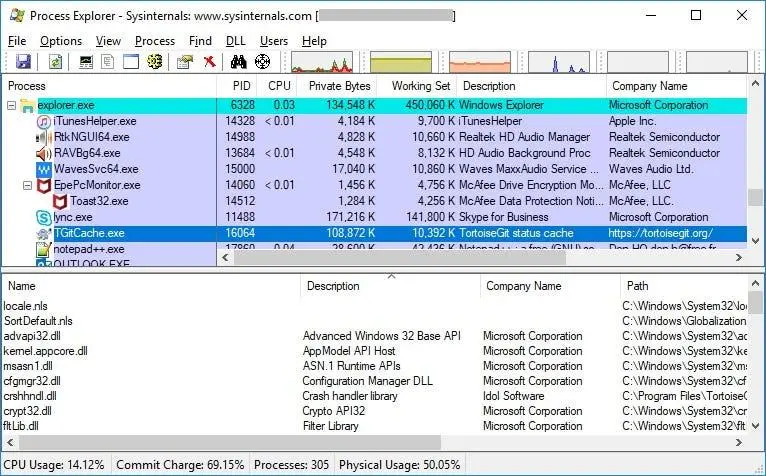Select the TGitCache.exe process row
This screenshot has height=476, width=766.
pos(375,234)
